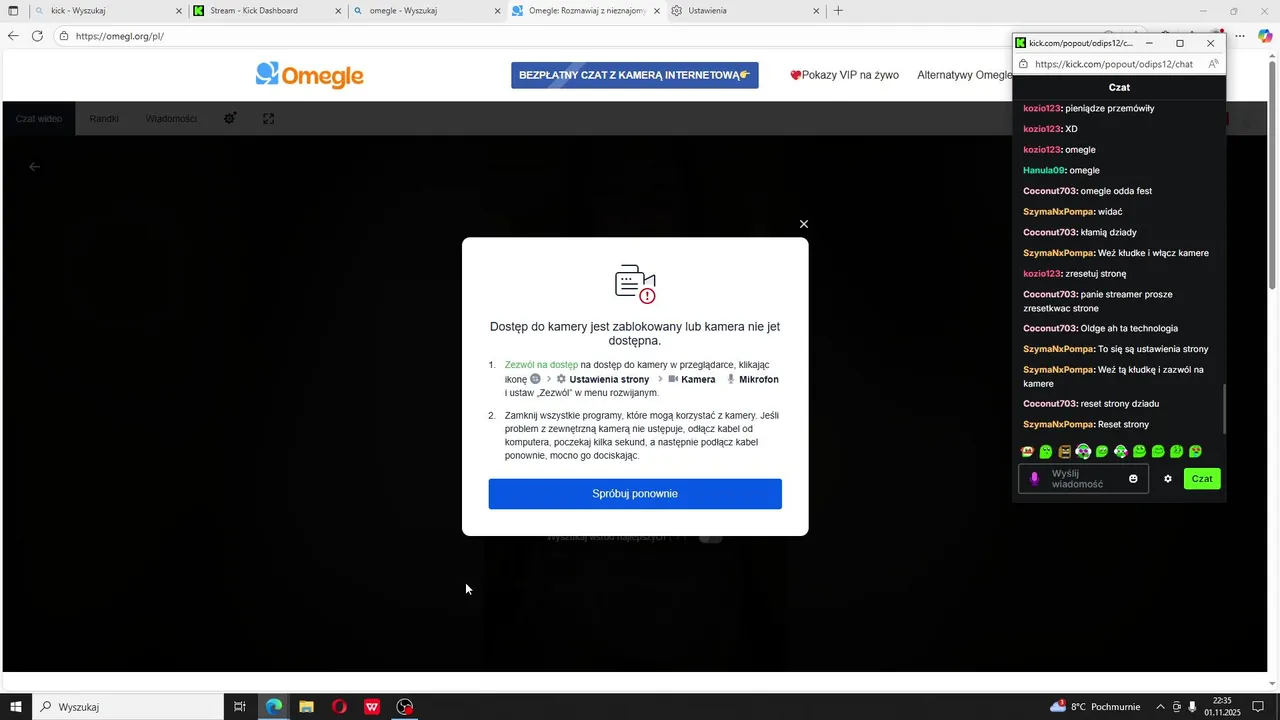The height and width of the screenshot is (720, 1280).
Task: Click the purple microphone icon in chat
Action: (1035, 479)
